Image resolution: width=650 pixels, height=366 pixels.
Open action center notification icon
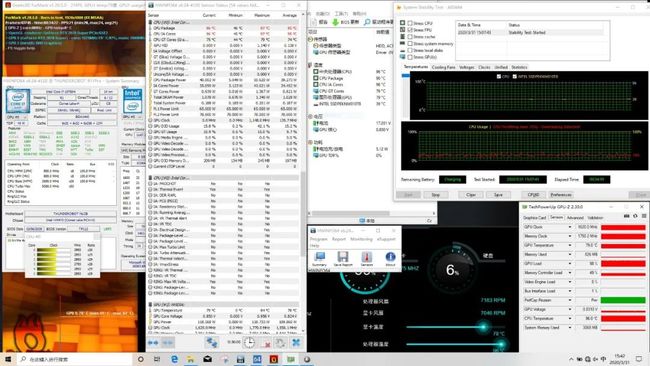pos(639,359)
